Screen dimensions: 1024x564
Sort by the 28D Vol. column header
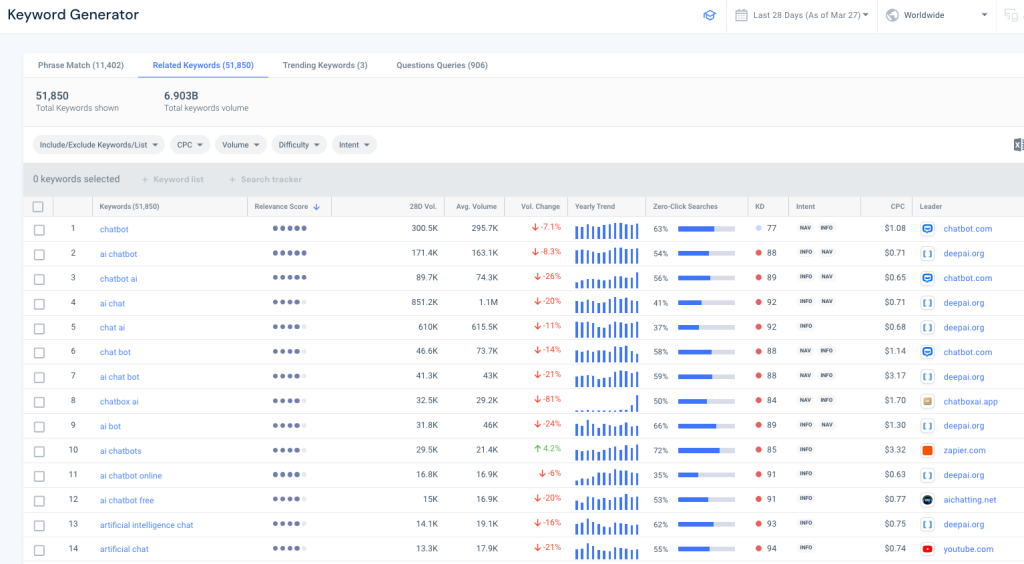[x=423, y=206]
